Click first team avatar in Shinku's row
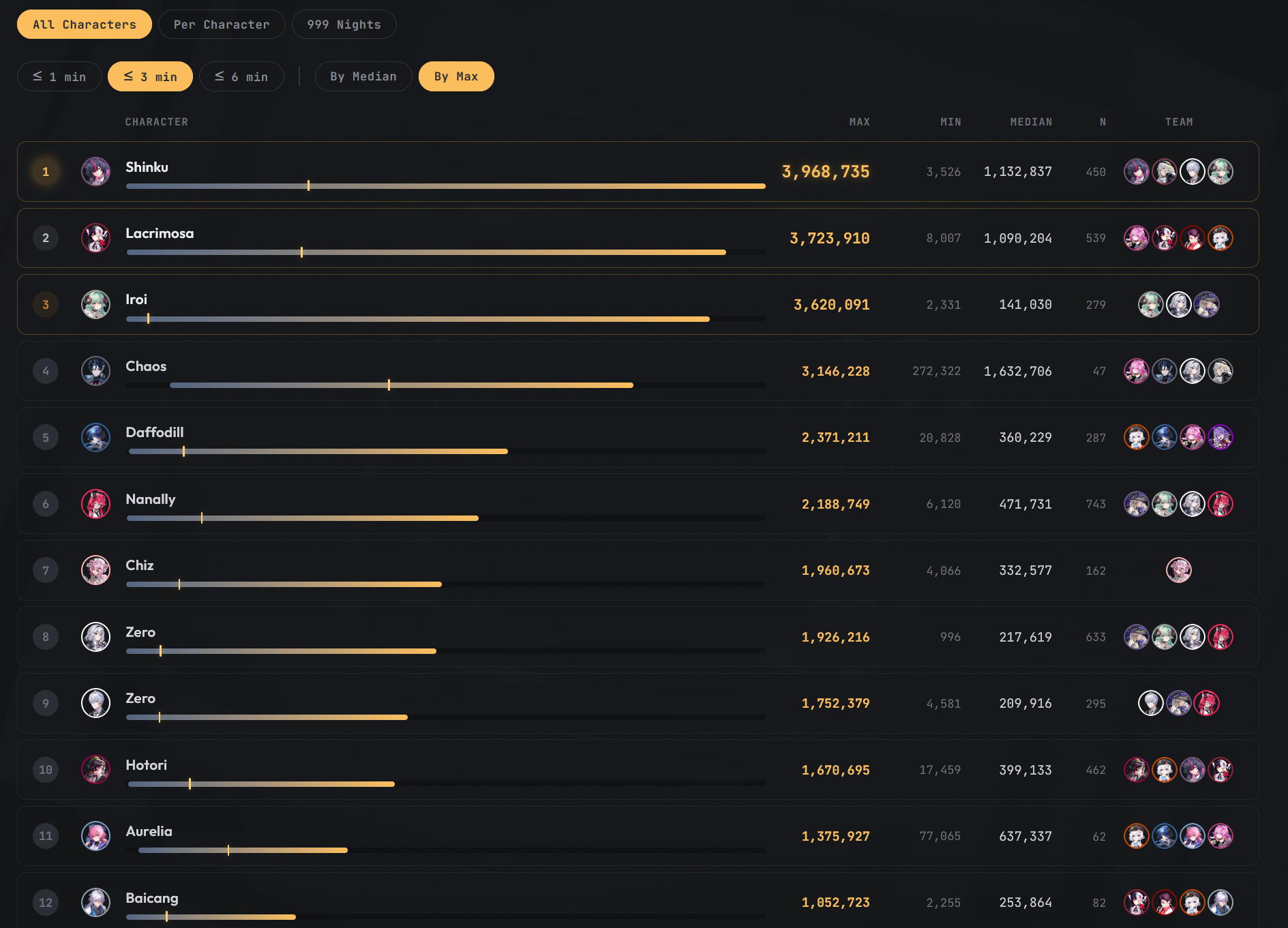 coord(1137,172)
